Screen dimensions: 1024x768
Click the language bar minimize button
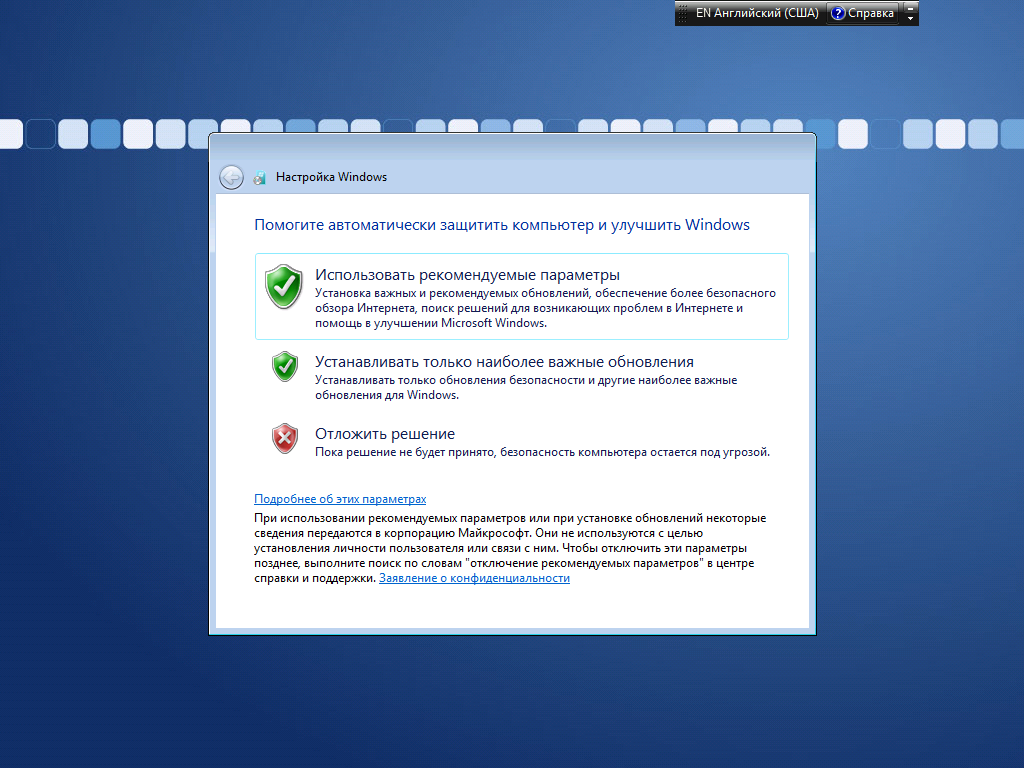pyautogui.click(x=910, y=8)
